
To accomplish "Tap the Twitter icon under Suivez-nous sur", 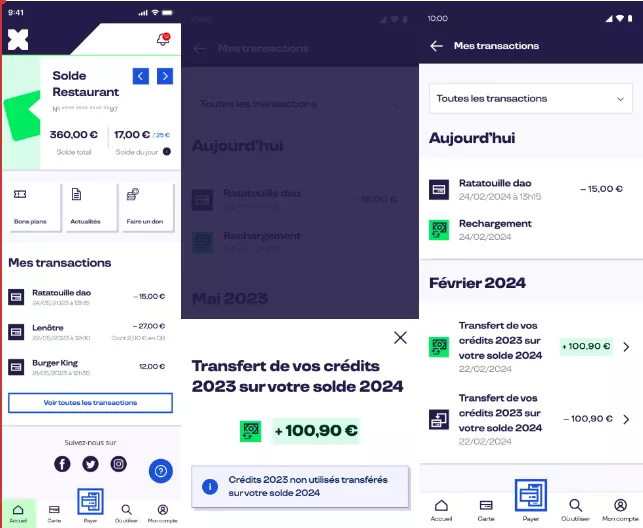I will click(90, 464).
